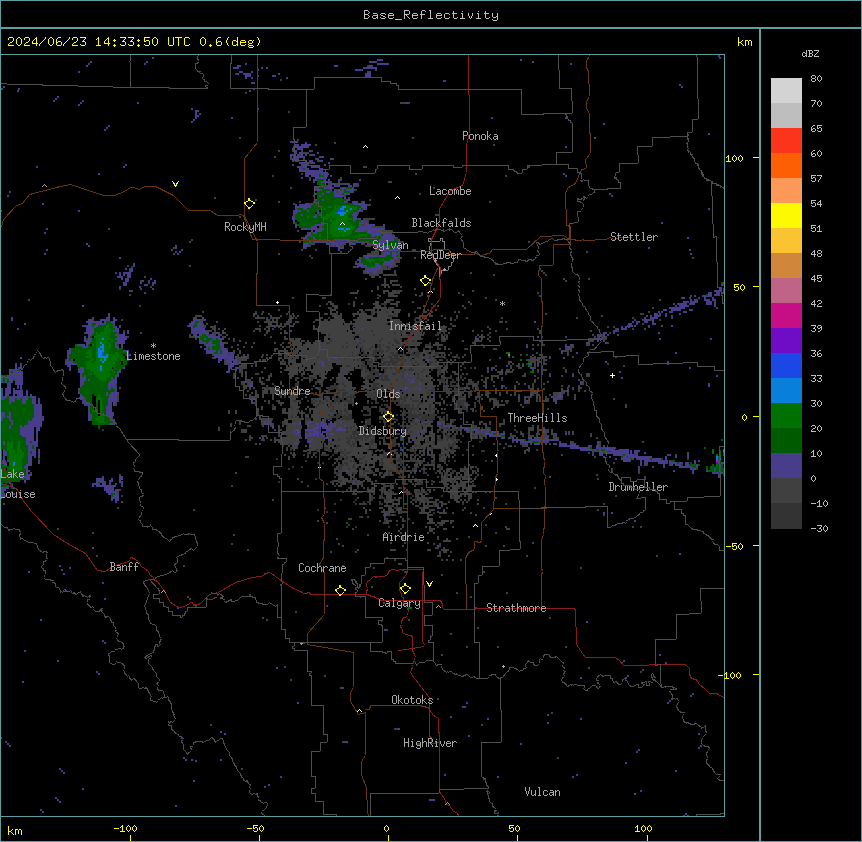Click the Cochrane town label
This screenshot has width=862, height=842.
pos(322,568)
